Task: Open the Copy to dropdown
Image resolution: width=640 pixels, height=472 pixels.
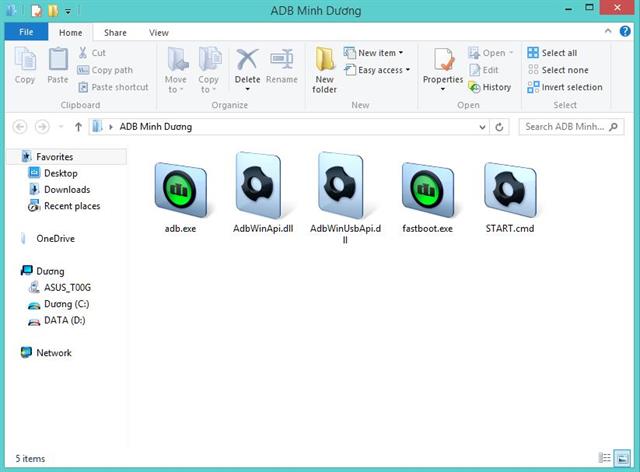Action: coord(209,70)
